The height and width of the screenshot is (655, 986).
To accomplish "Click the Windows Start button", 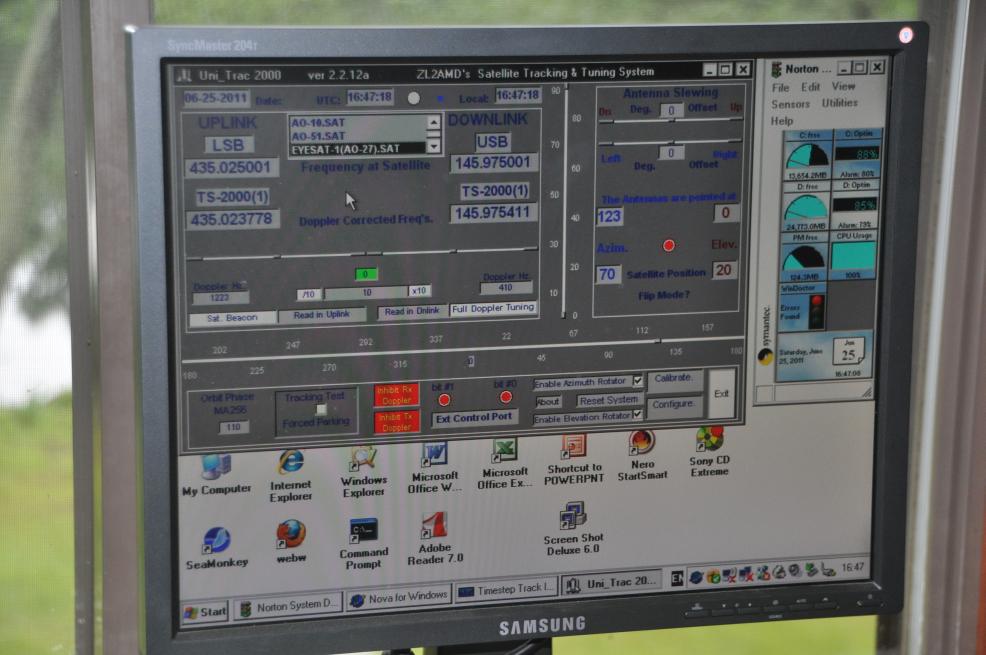I will (x=205, y=612).
